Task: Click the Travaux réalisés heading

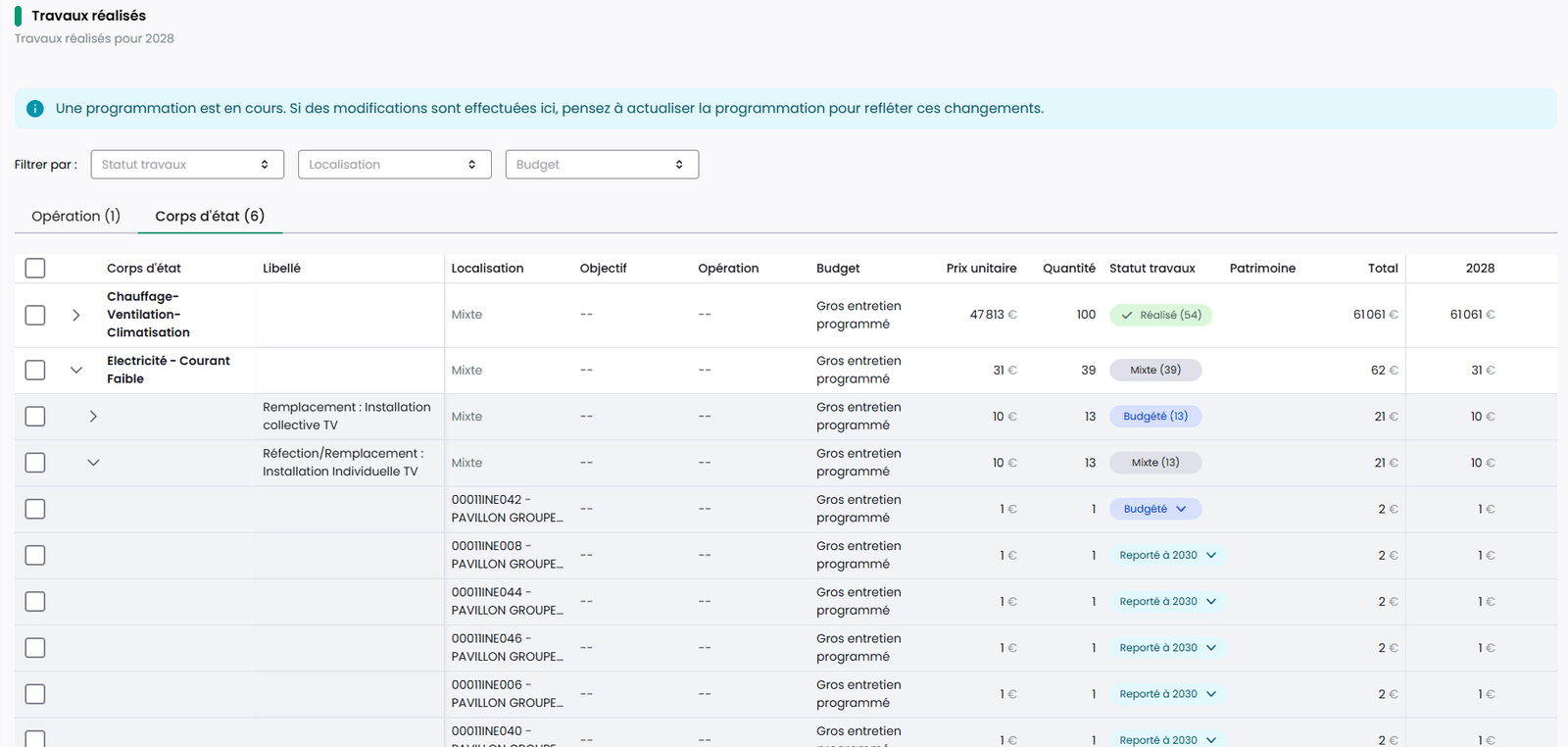Action: [x=88, y=16]
